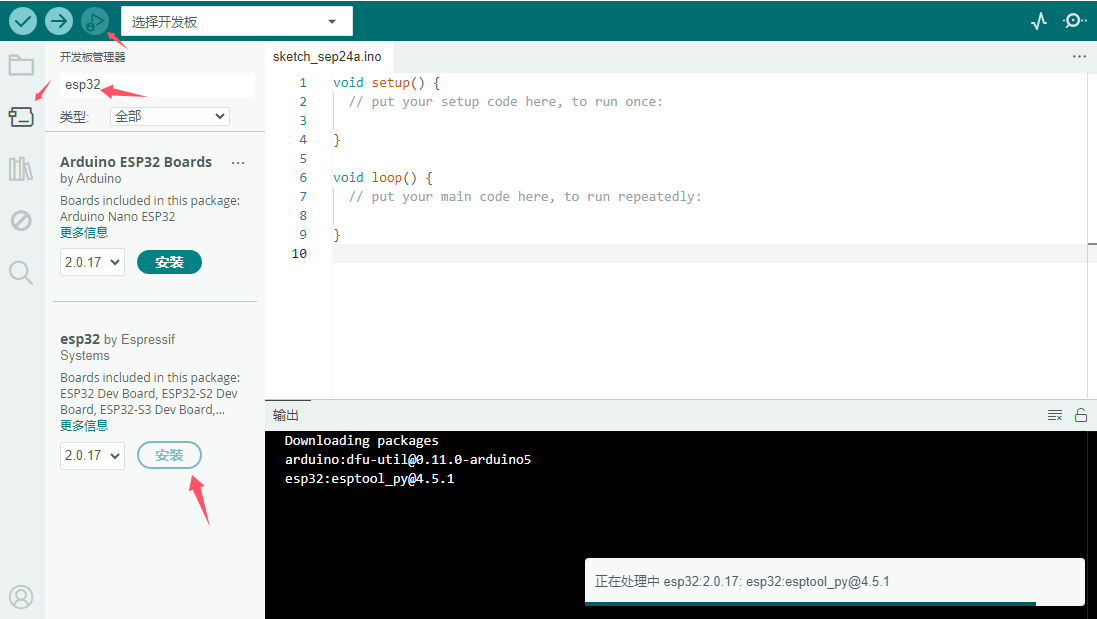Screen dimensions: 1097x619
Task: Start the debugger with the debug icon
Action: tap(95, 20)
